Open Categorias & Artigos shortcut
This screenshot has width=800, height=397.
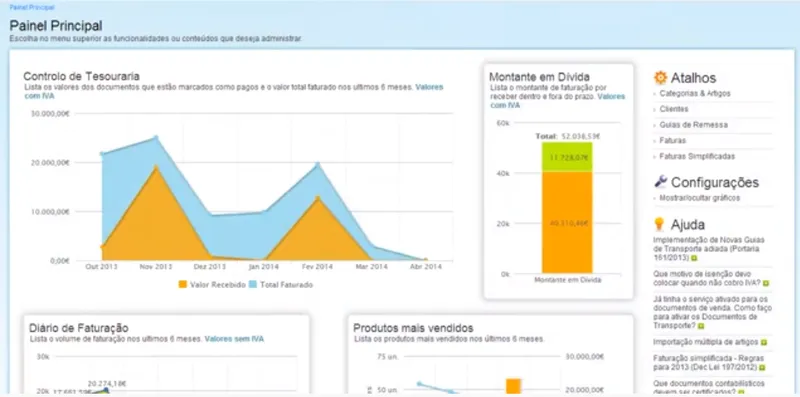(x=694, y=93)
